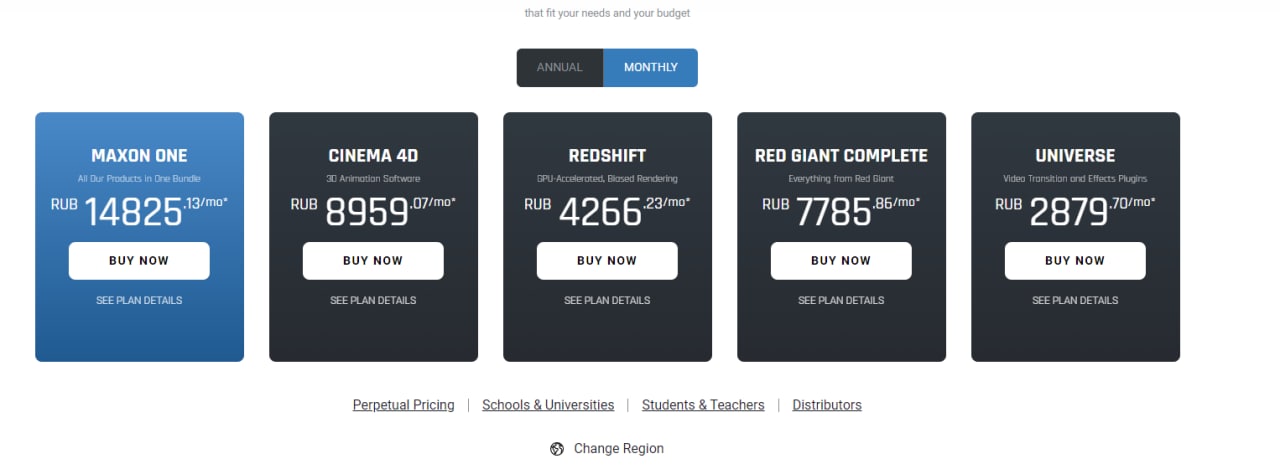The image size is (1280, 469).
Task: Click the globe icon beside Change Region
Action: coord(557,449)
